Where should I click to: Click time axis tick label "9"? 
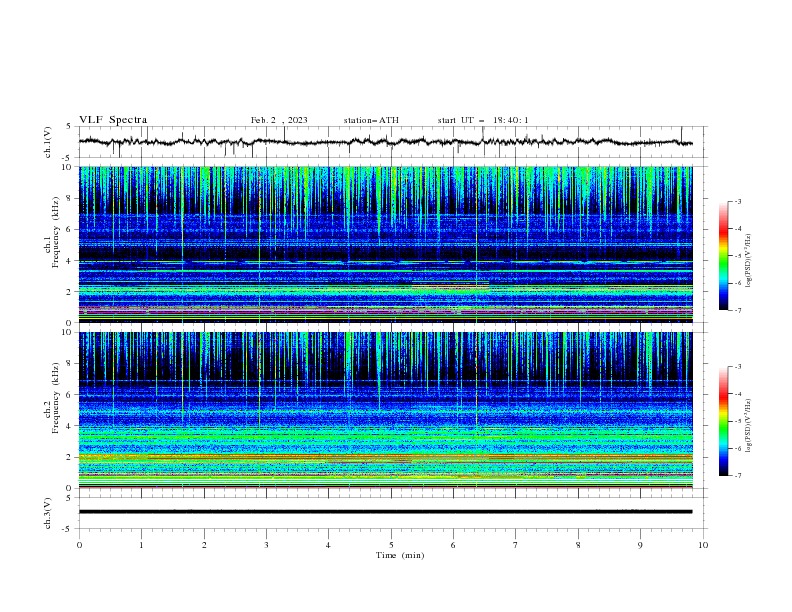tap(640, 545)
